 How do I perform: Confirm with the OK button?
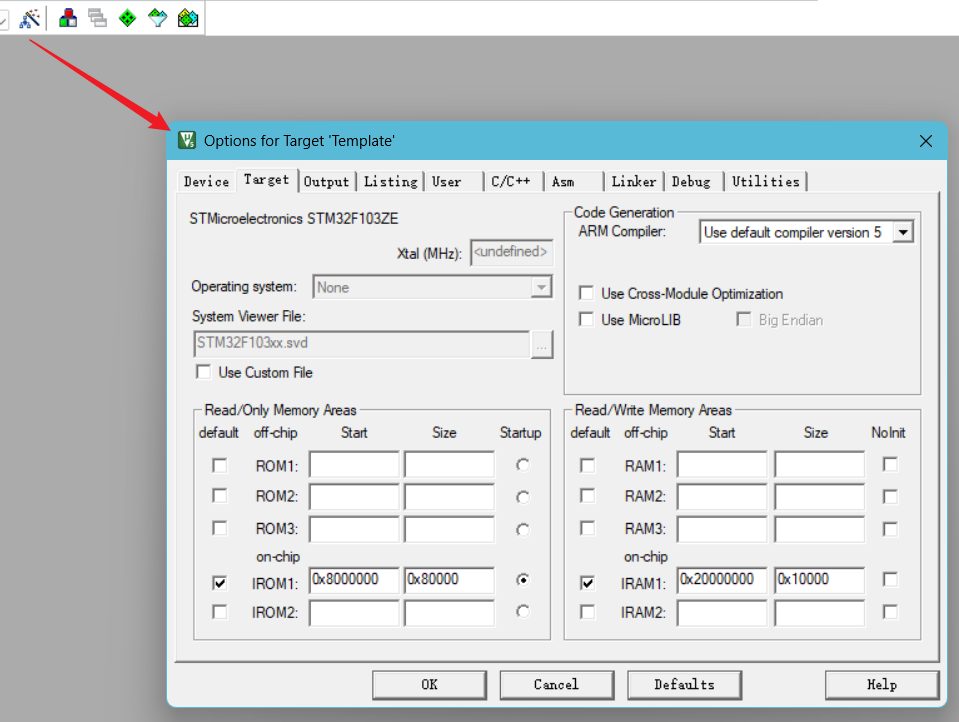(429, 685)
